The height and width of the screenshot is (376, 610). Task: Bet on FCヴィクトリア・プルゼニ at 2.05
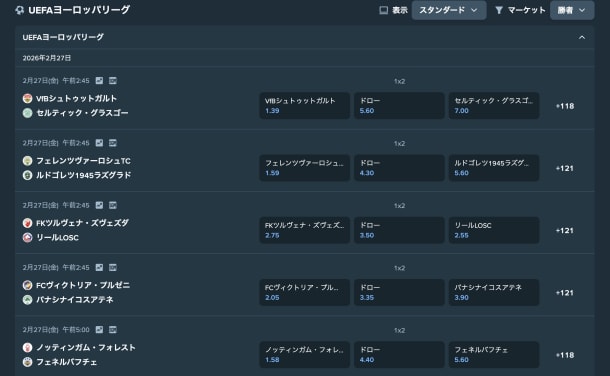[305, 292]
